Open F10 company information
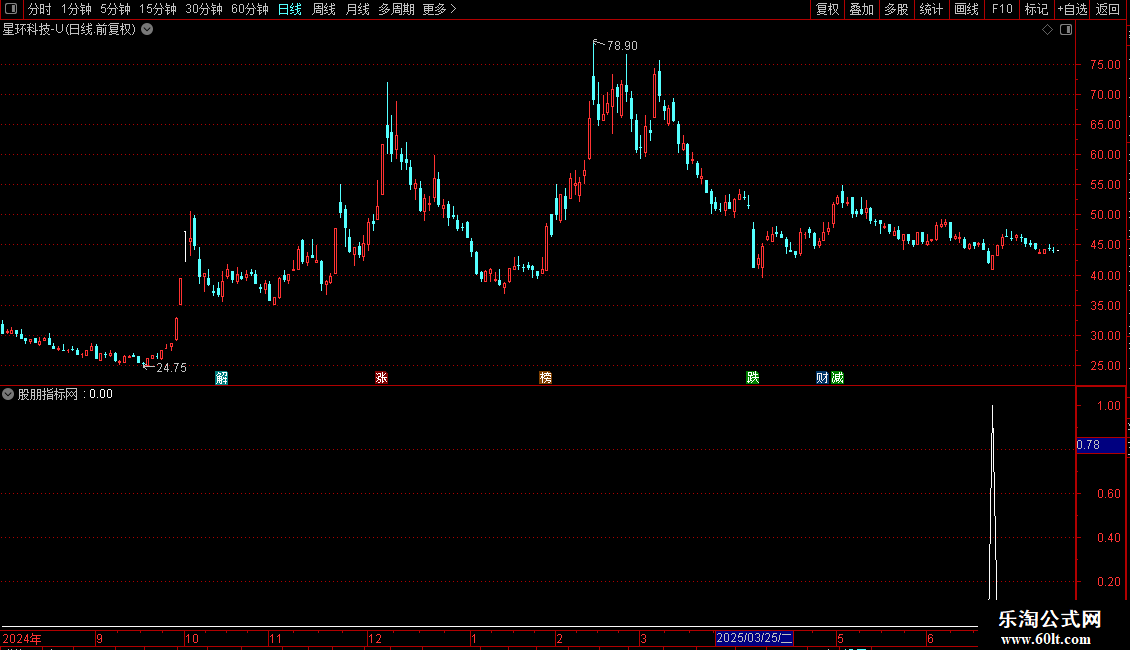This screenshot has width=1130, height=650. tap(1002, 9)
